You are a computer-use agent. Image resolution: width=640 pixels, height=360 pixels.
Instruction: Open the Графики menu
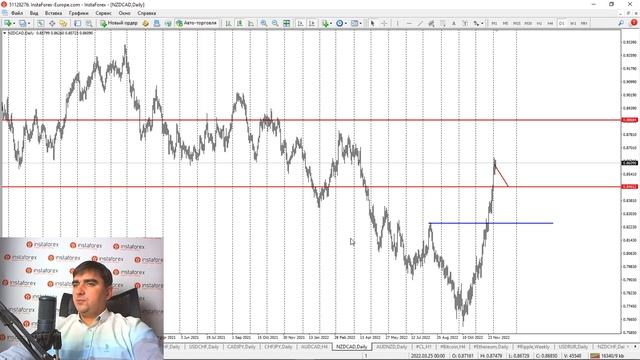78,13
